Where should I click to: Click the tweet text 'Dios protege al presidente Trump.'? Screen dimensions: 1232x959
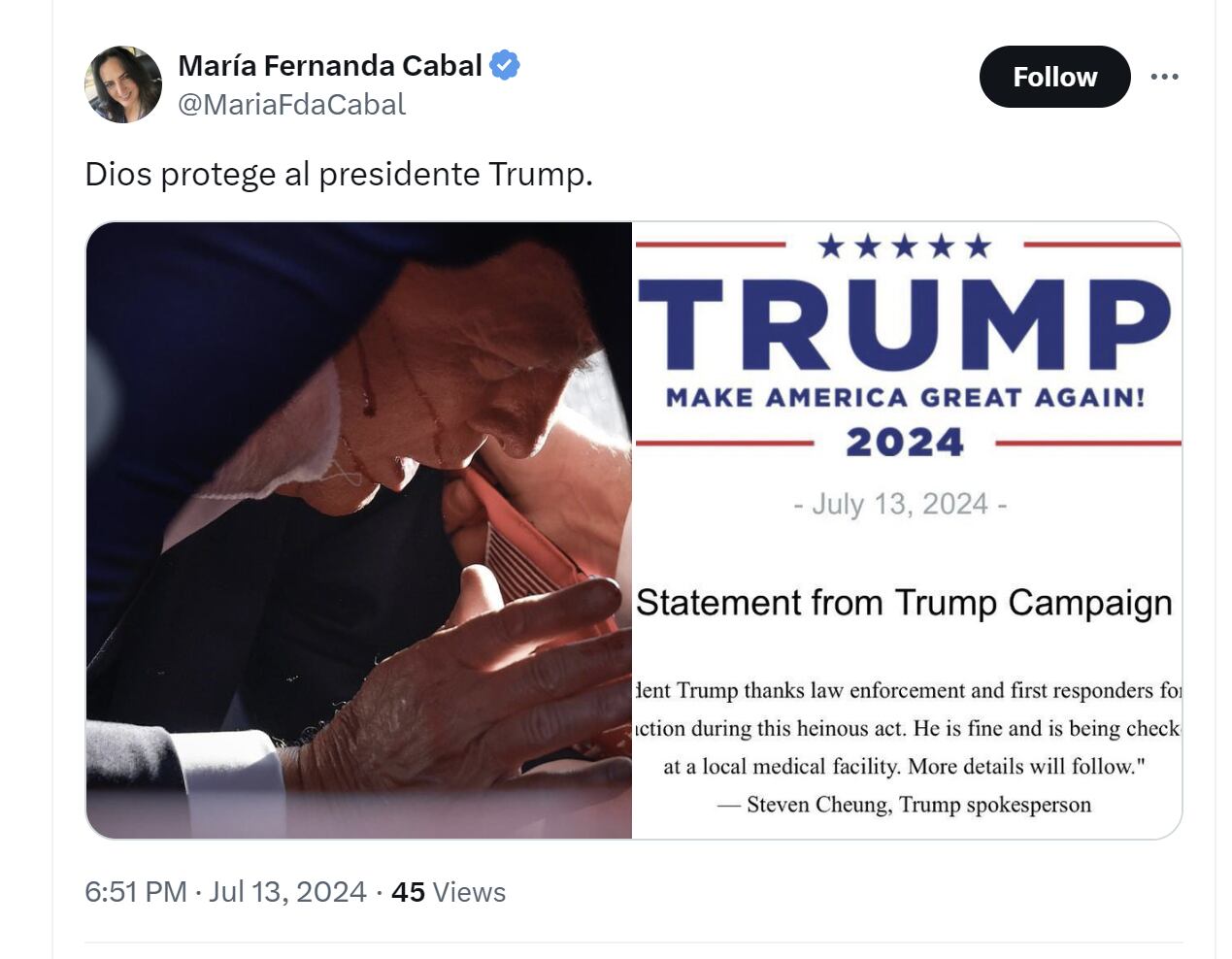339,174
